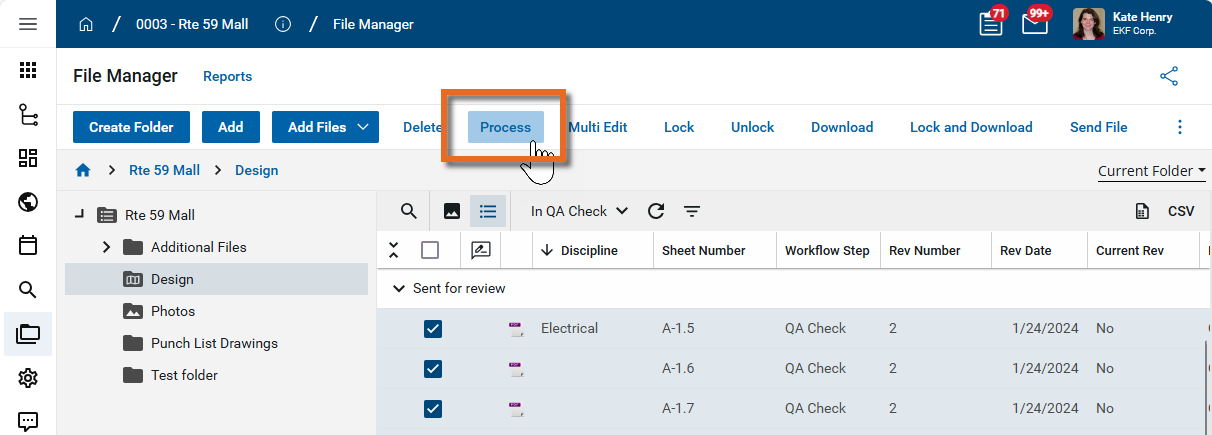Screen dimensions: 1212x435
Task: Switch to thumbnail image view
Action: click(452, 211)
